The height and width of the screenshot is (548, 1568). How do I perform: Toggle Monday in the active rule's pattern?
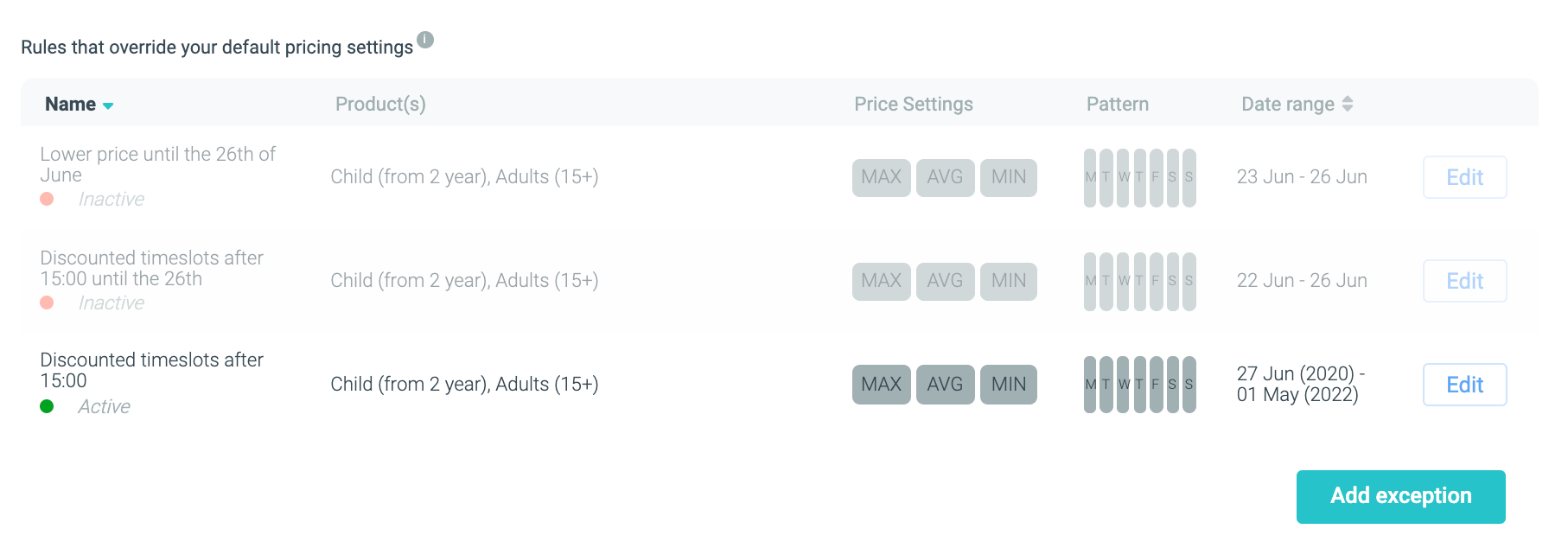[x=1090, y=385]
